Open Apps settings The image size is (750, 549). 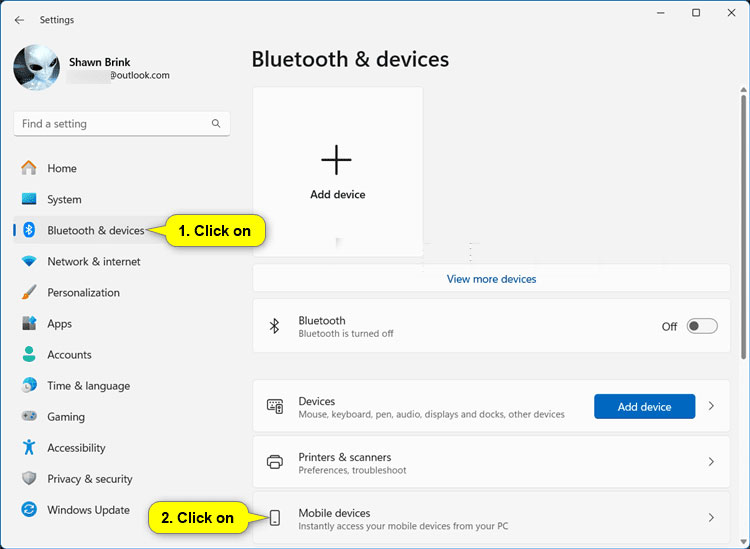(x=59, y=324)
